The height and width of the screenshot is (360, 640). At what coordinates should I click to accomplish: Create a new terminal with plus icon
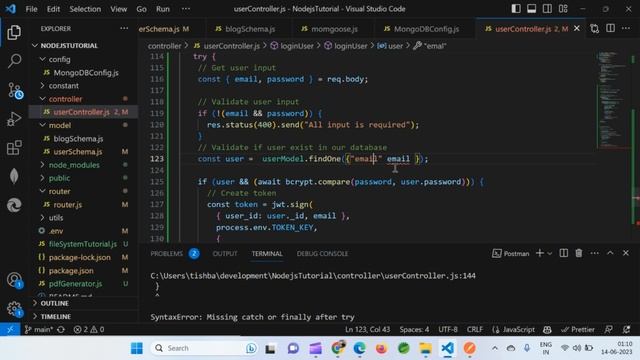[539, 253]
